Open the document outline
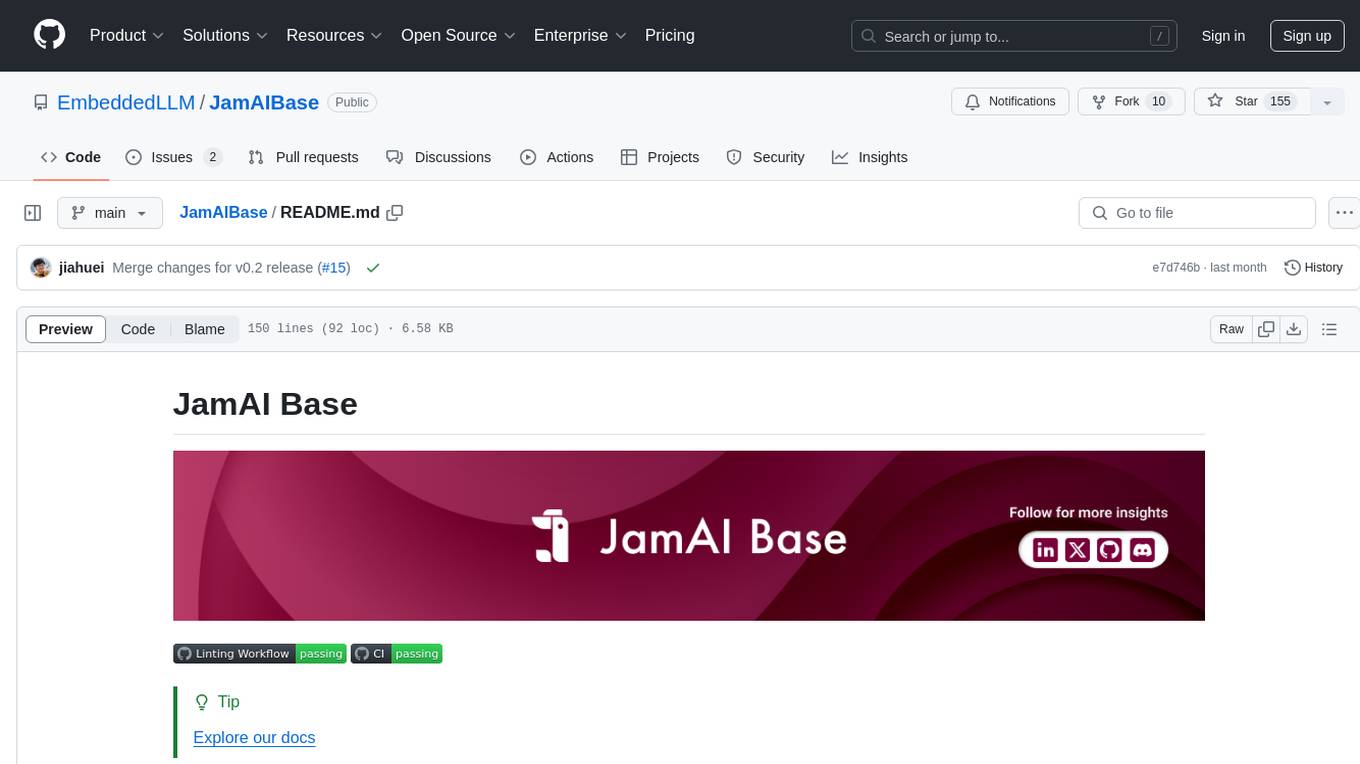Image resolution: width=1360 pixels, height=764 pixels. coord(1329,329)
